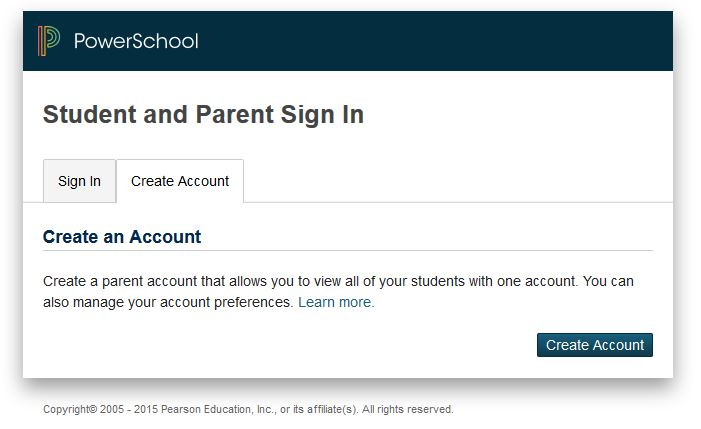Click the PowerSchool P logo icon

(49, 41)
